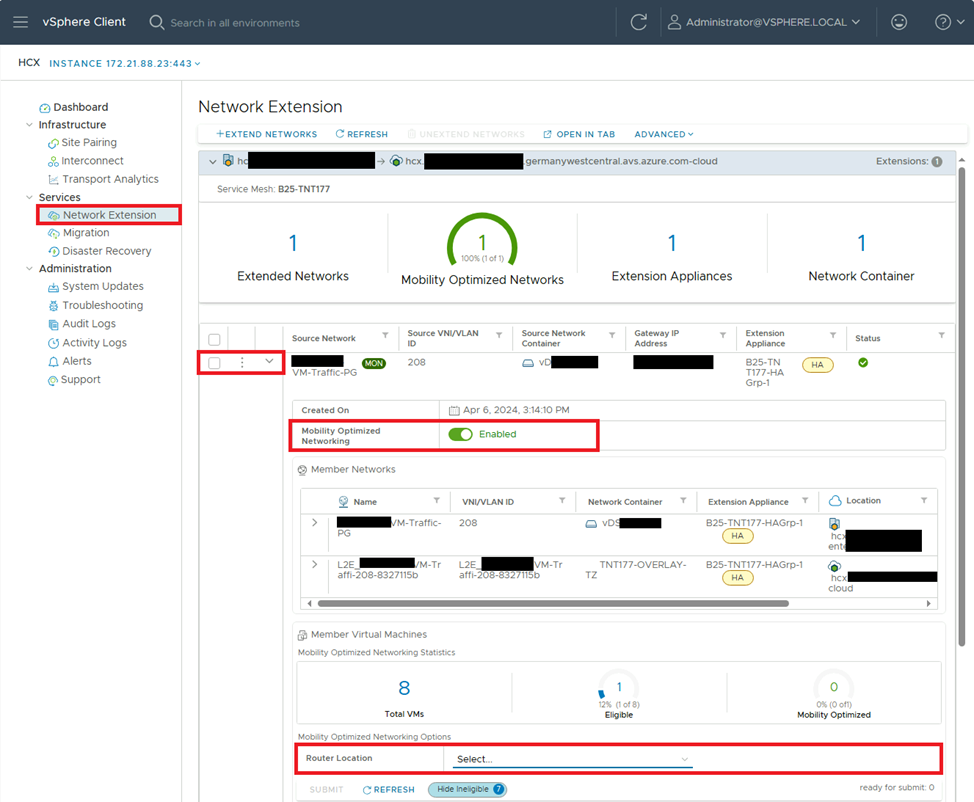Click the refresh icon in top bar
974x802 pixels.
[639, 22]
